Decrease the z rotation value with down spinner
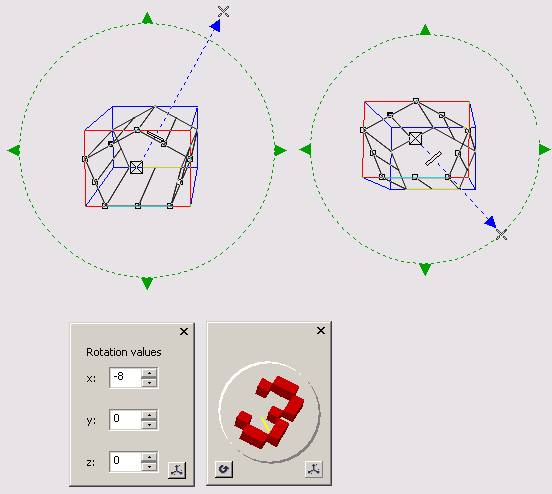 tap(150, 467)
